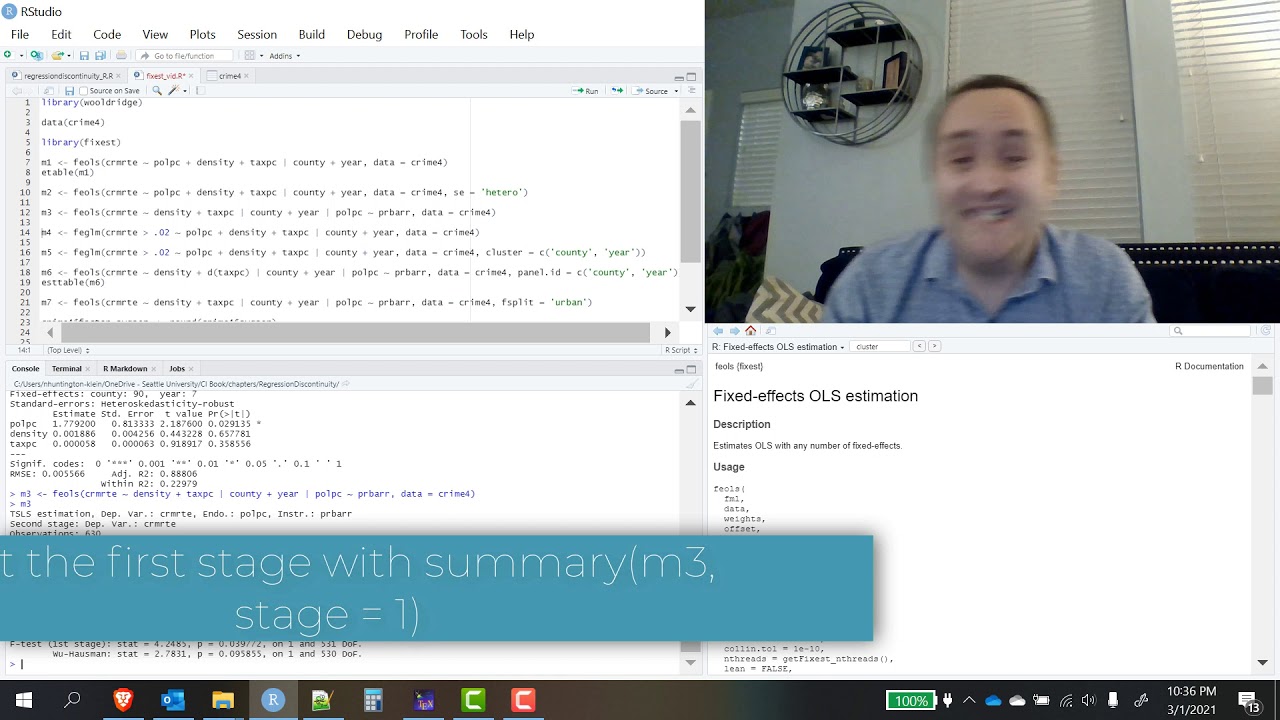Click the save icon in editor toolbar
Viewport: 1280px width, 720px height.
pyautogui.click(x=69, y=91)
